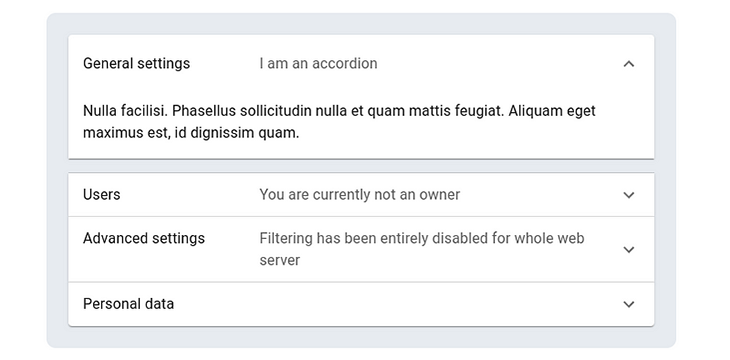Click the Advanced settings down-chevron icon
Viewport: 730px width, 360px height.
click(629, 250)
